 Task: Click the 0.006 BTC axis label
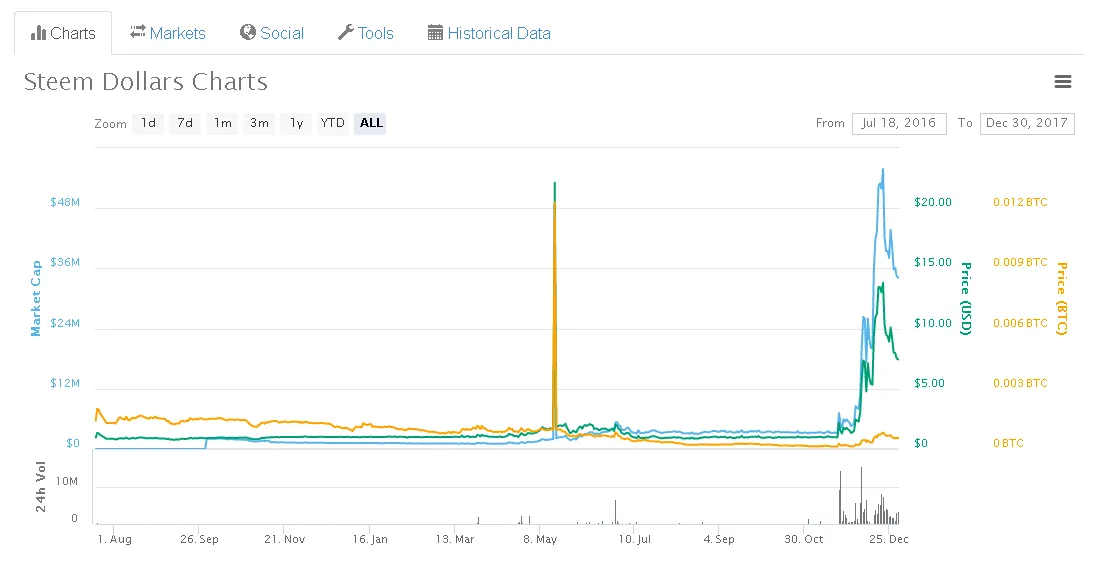click(x=1020, y=323)
